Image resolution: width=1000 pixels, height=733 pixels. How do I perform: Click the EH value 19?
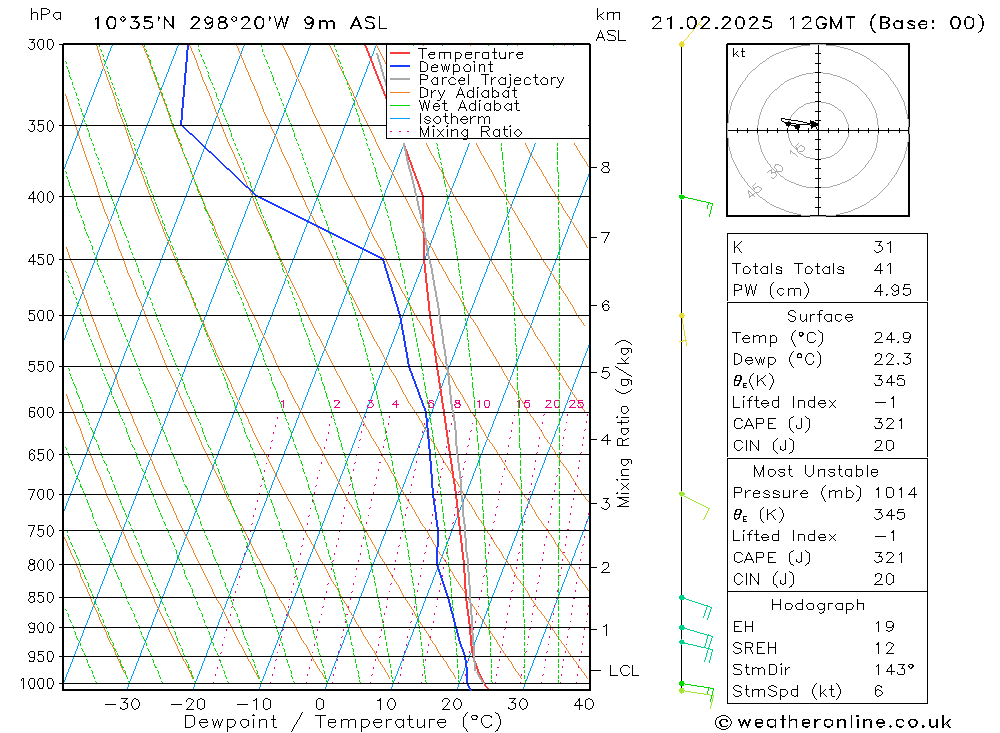click(885, 626)
